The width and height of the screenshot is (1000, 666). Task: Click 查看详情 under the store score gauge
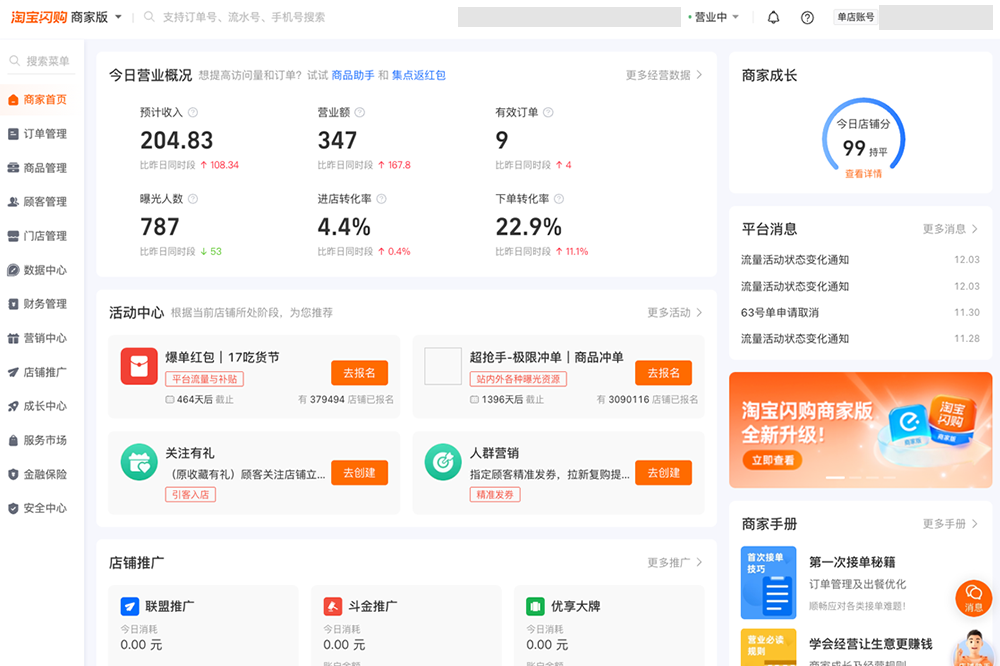863,174
